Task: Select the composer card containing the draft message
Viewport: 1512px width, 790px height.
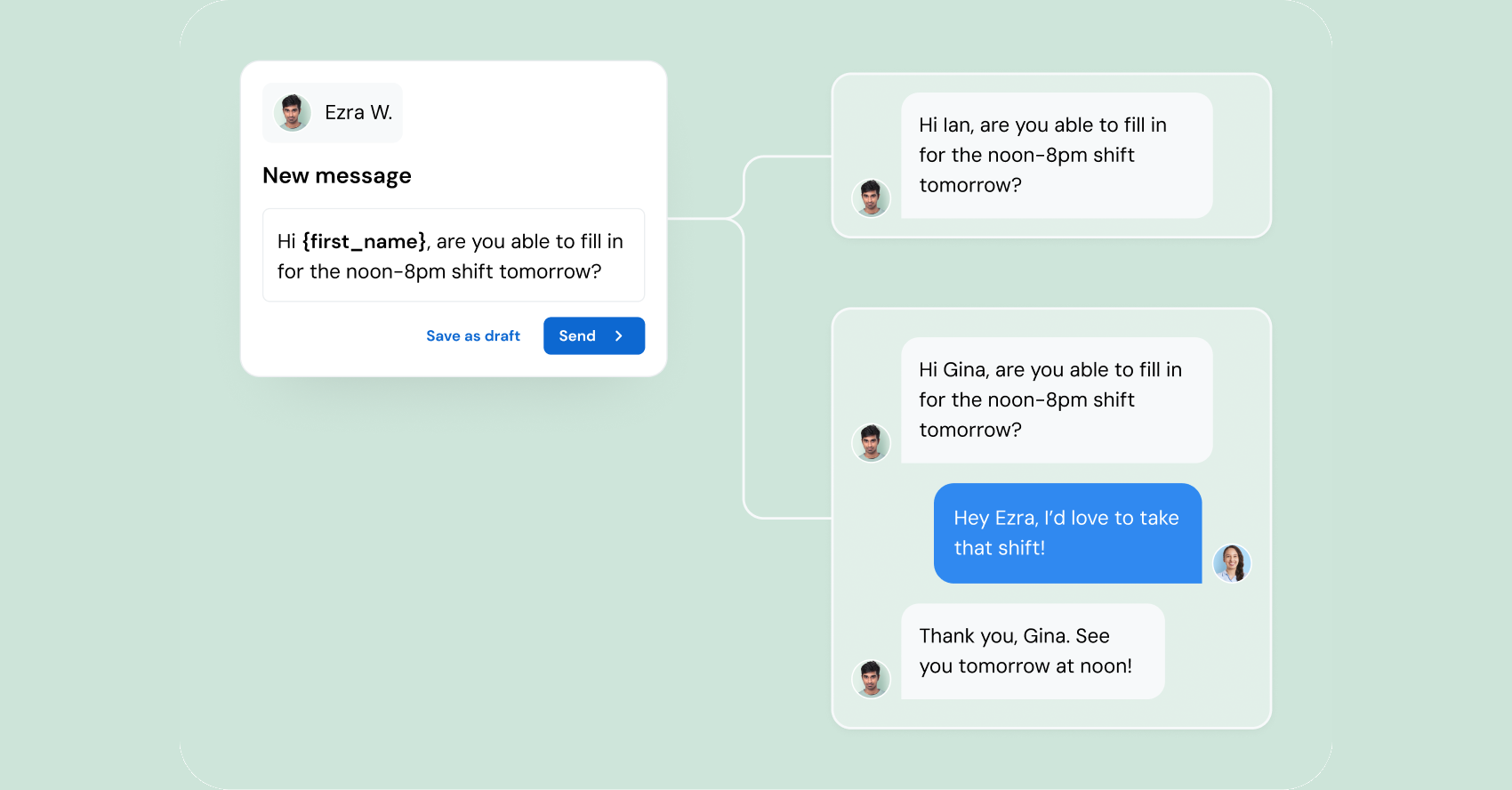Action: point(454,218)
